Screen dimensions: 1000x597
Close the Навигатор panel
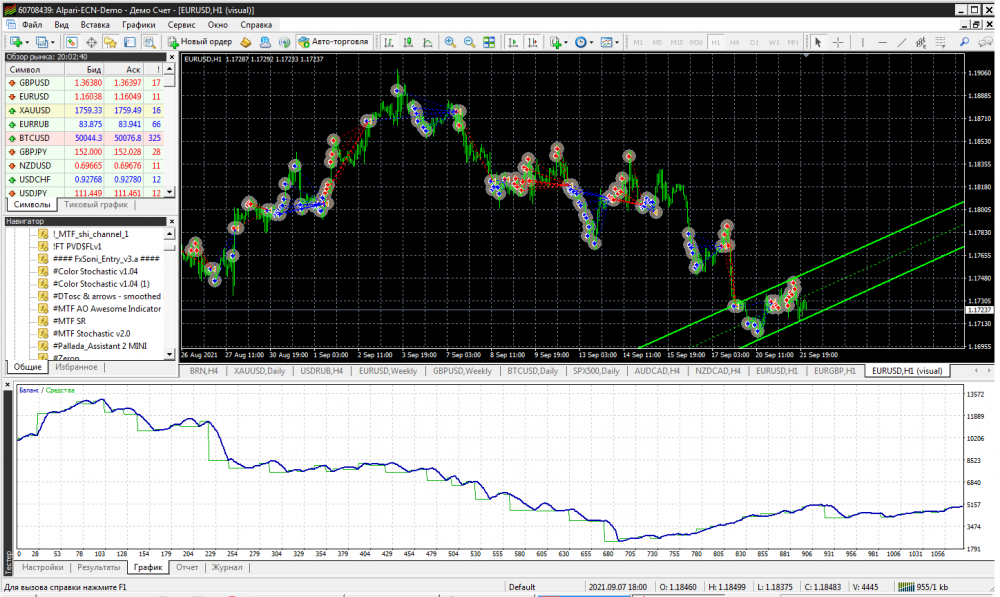pyautogui.click(x=171, y=221)
